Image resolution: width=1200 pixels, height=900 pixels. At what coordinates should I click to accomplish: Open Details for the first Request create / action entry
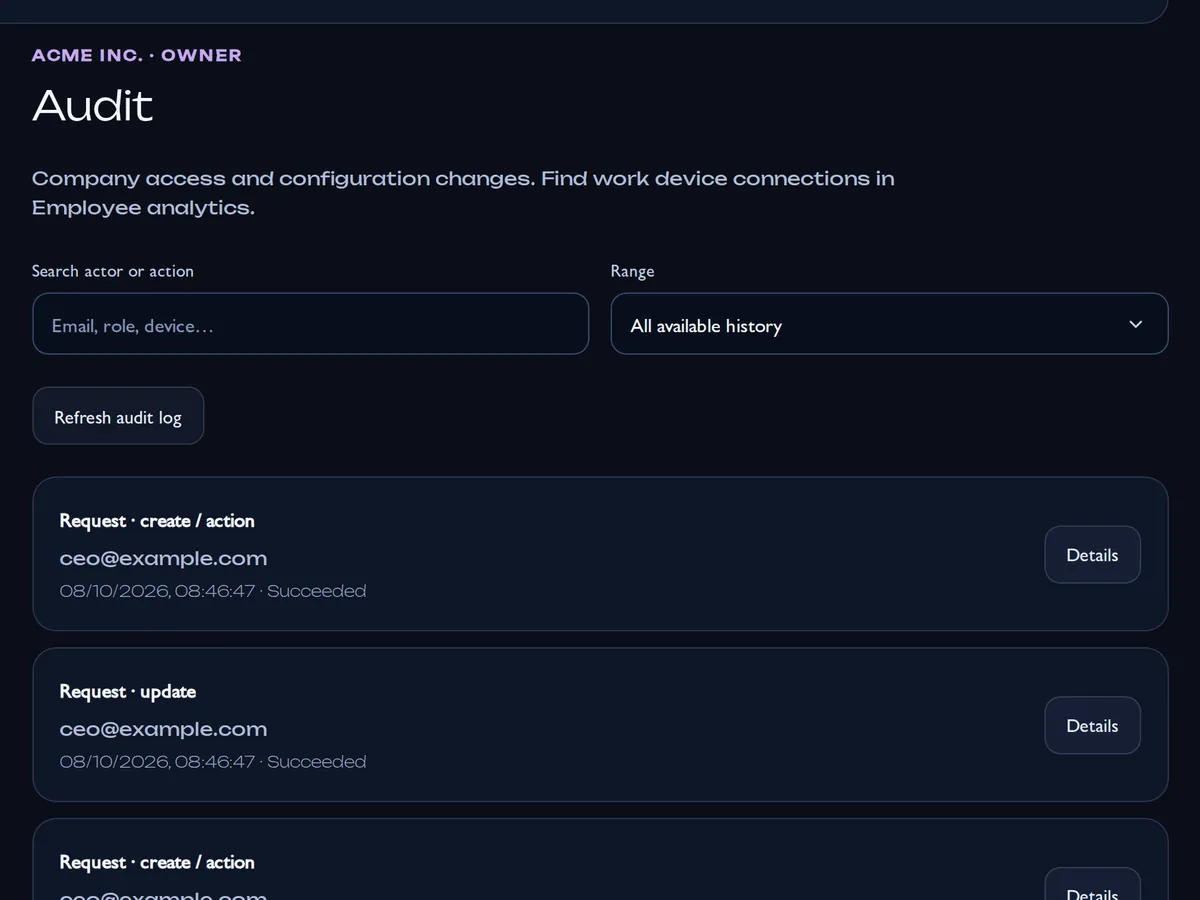1092,554
